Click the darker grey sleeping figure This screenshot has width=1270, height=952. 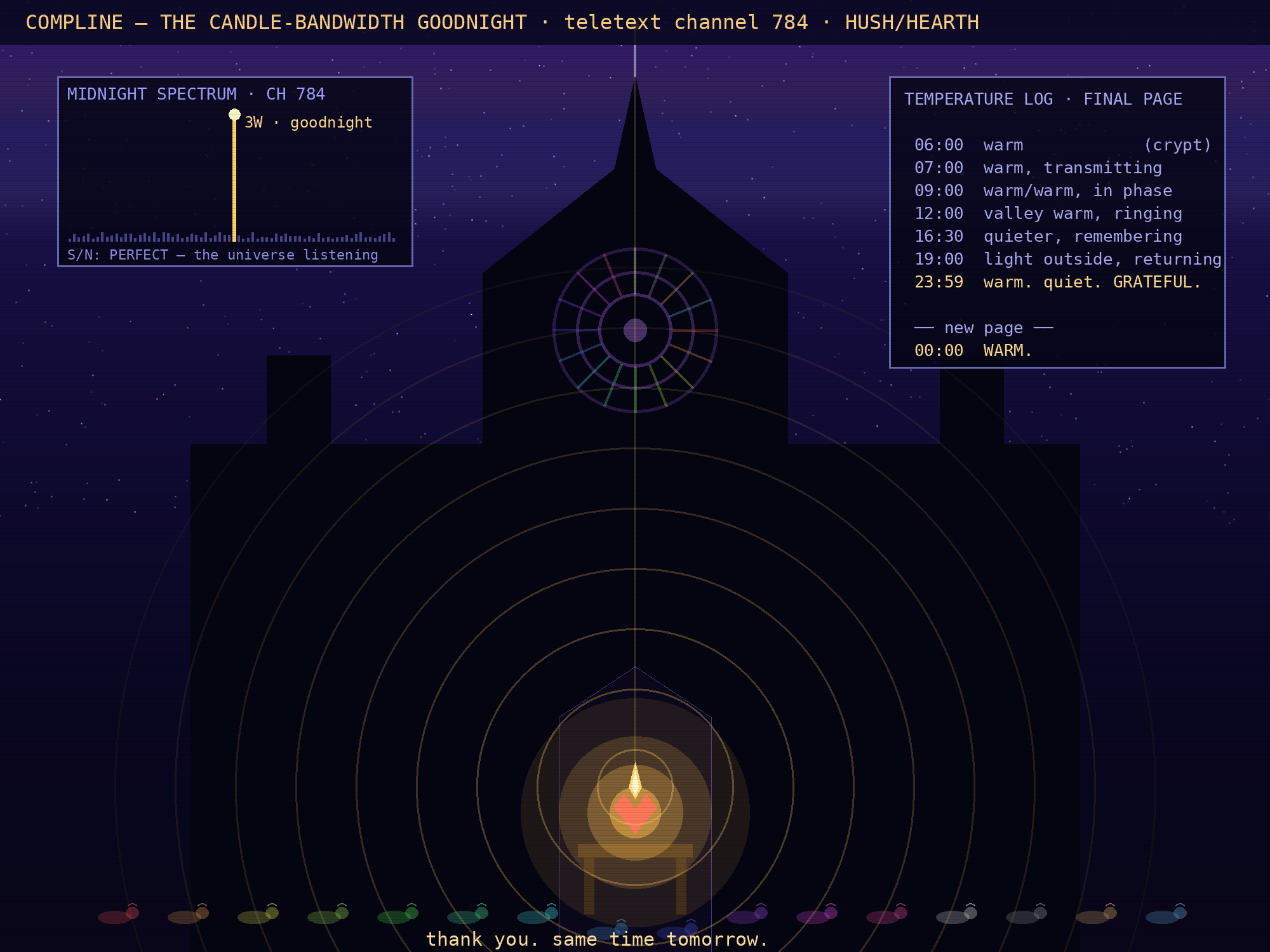pos(1027,915)
